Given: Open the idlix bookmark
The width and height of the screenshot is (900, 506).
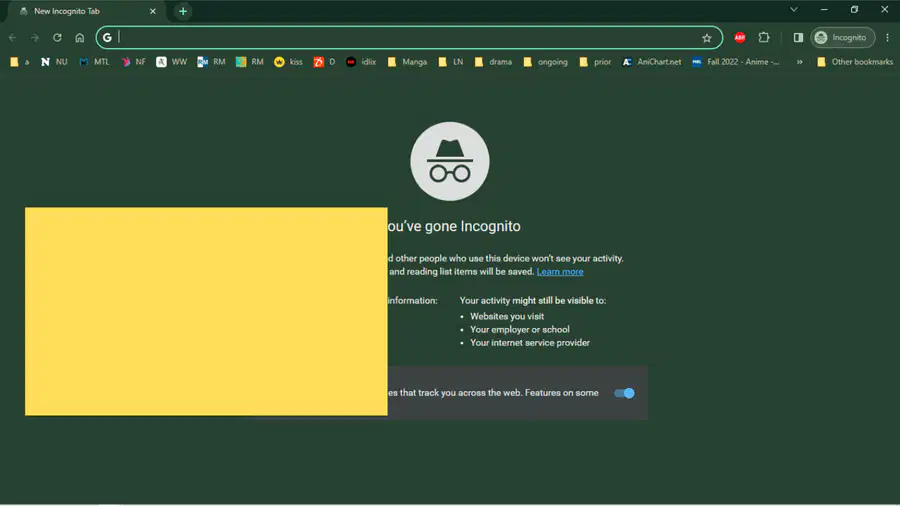Looking at the screenshot, I should [x=361, y=62].
